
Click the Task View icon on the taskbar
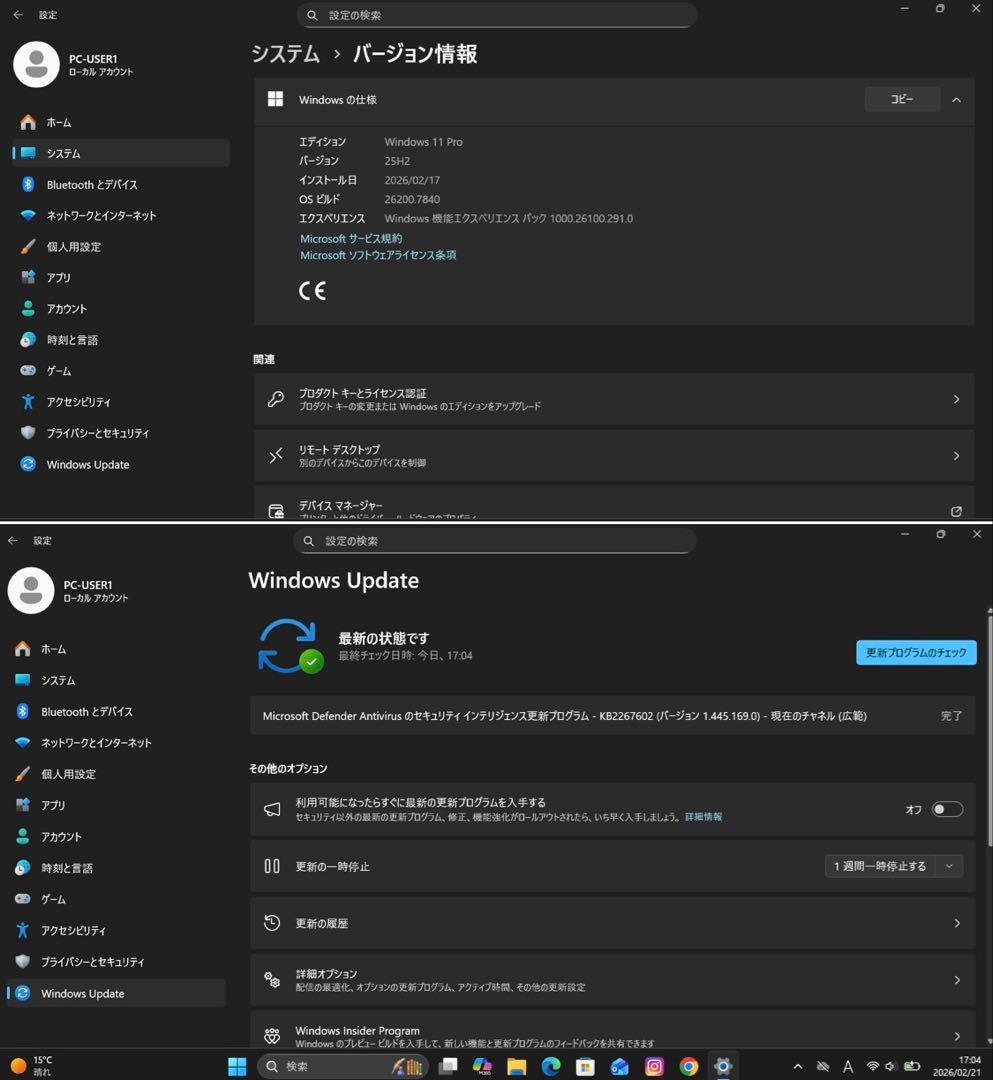[448, 1066]
